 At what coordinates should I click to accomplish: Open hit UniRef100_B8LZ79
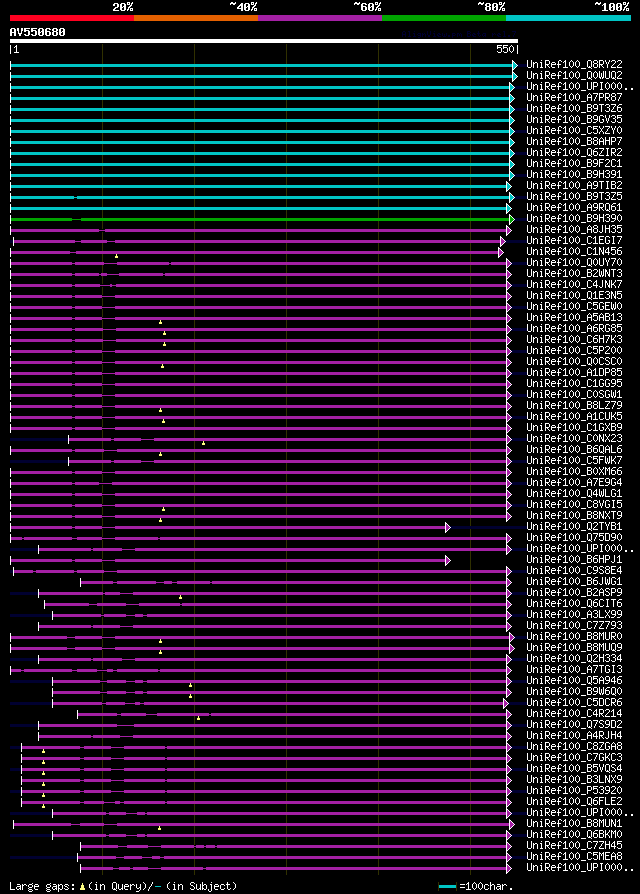[x=574, y=406]
